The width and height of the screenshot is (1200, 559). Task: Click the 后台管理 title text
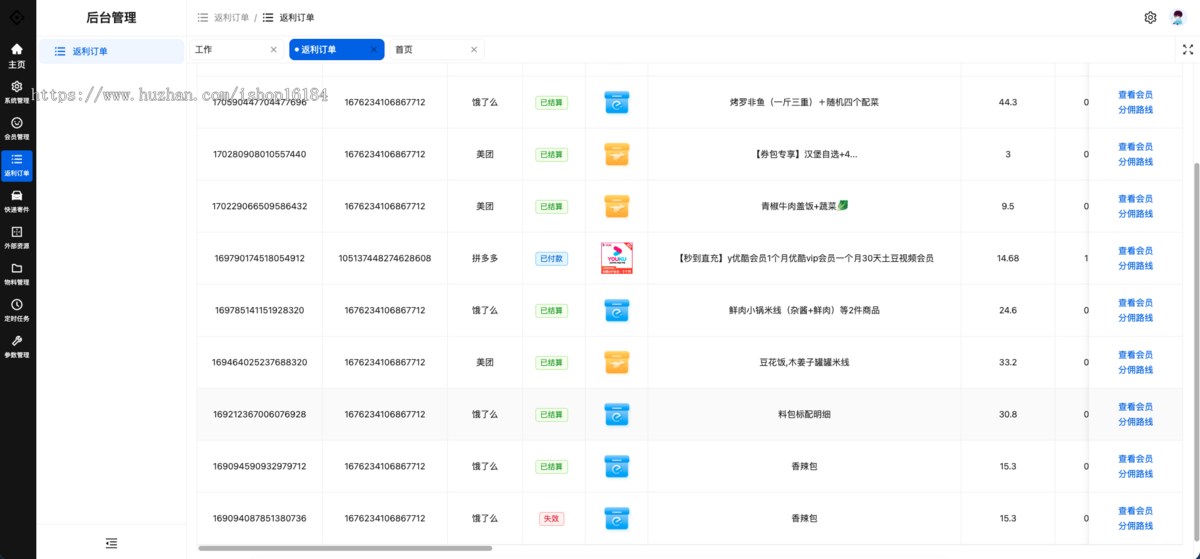pyautogui.click(x=111, y=18)
